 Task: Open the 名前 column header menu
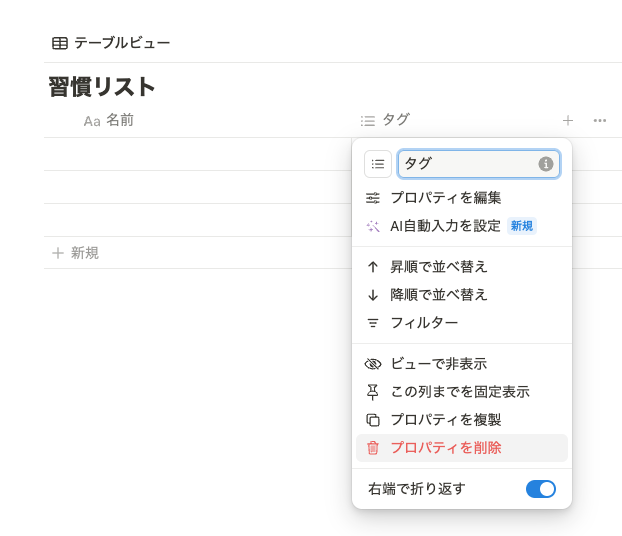coord(119,120)
